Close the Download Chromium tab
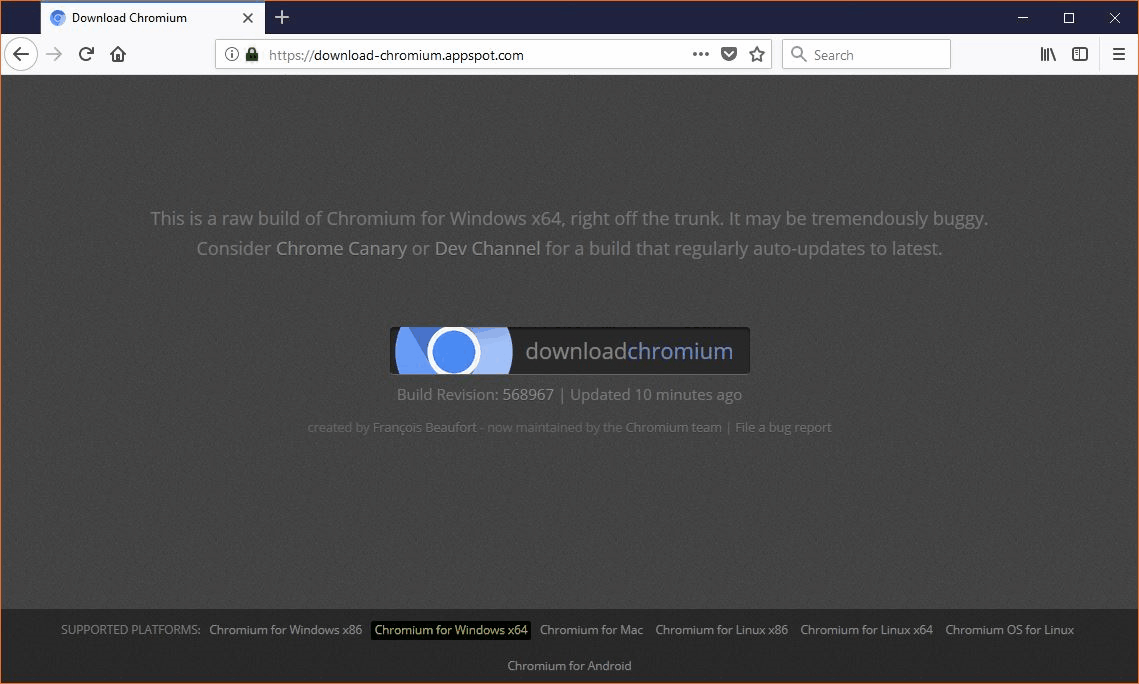1139x684 pixels. 248,18
